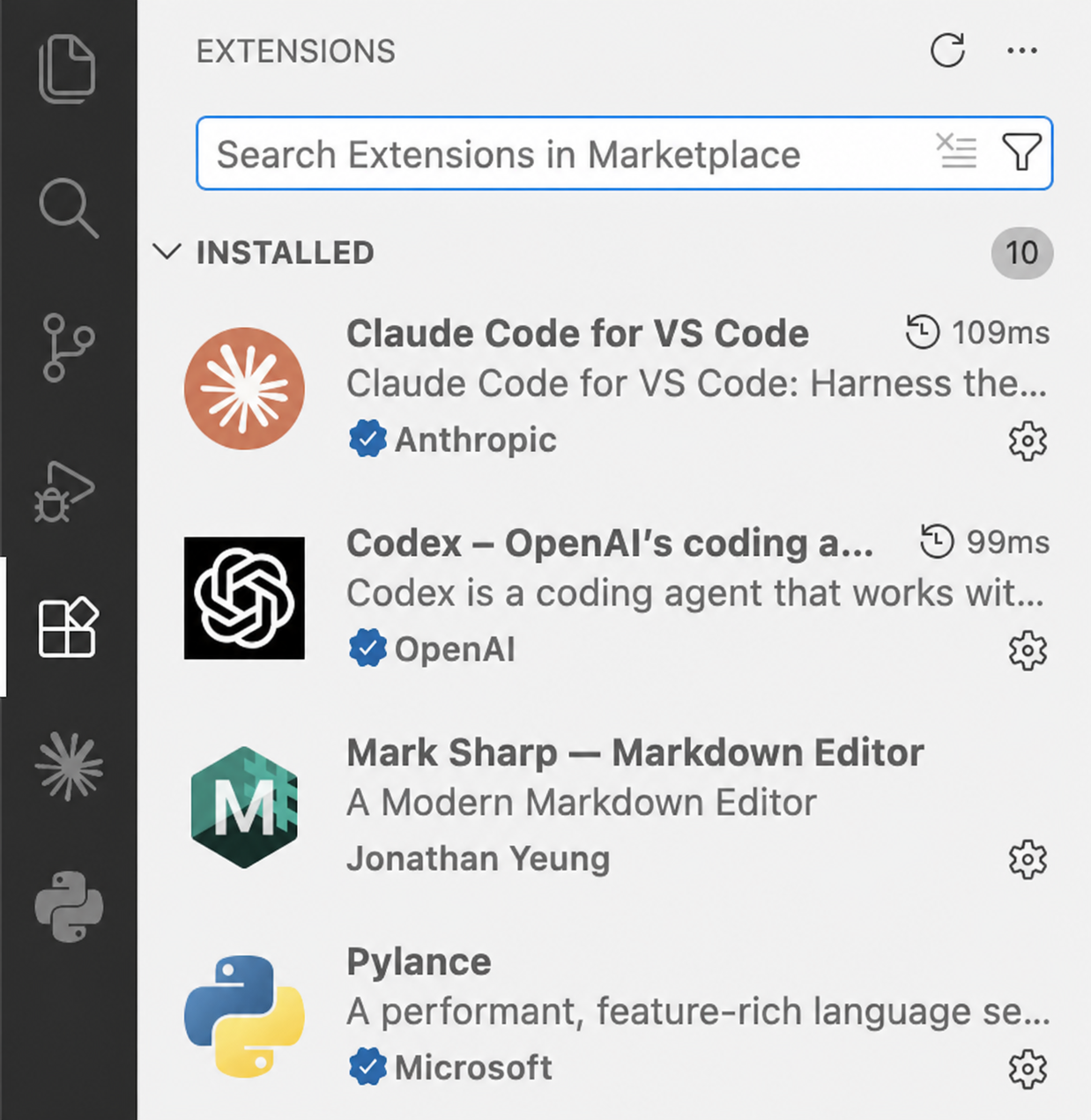Screen dimensions: 1091x1120
Task: Click the OpenAI verified publisher badge
Action: 367,648
